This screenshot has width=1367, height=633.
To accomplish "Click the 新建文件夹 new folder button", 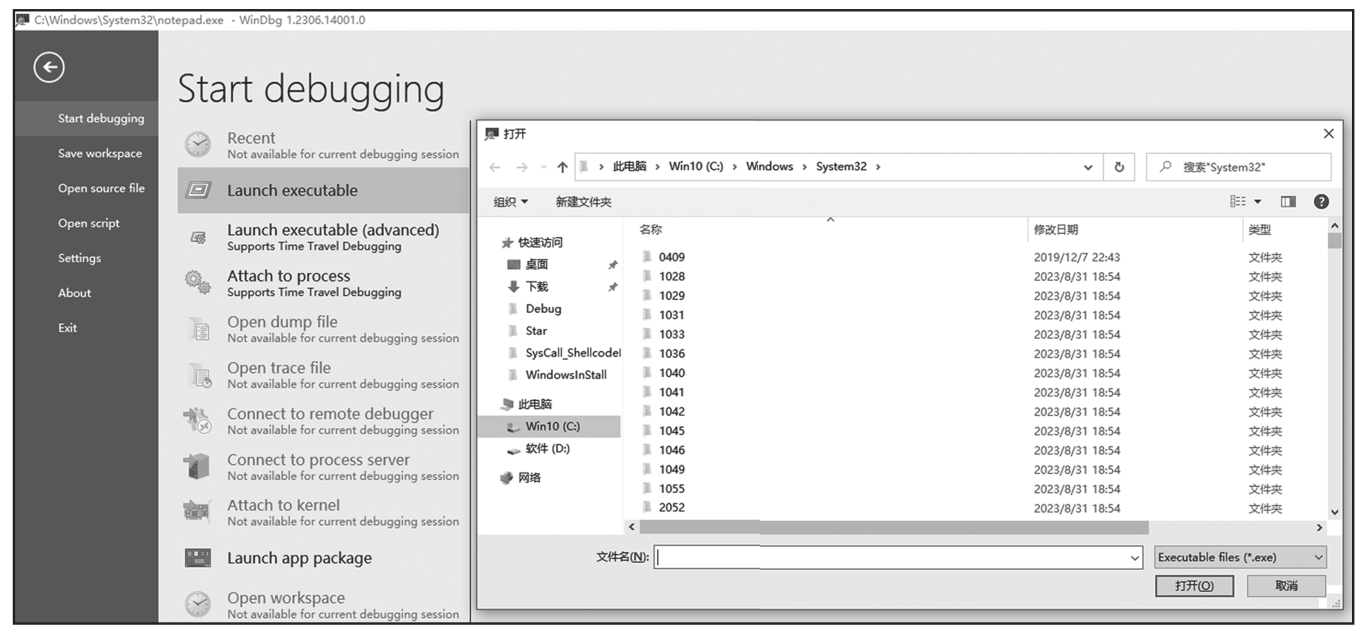I will tap(583, 202).
